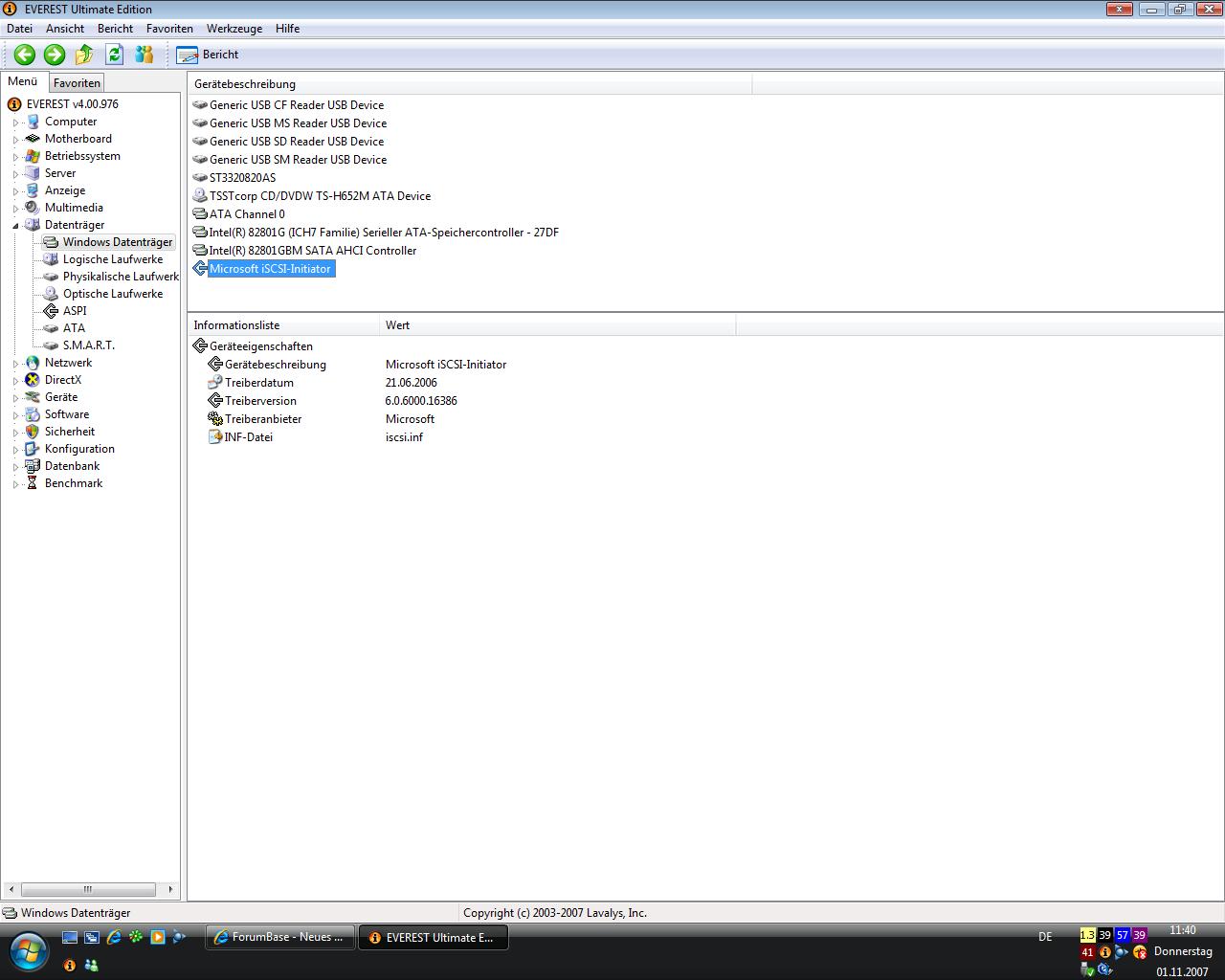Expand the Computer tree node
1225x980 pixels.
click(16, 122)
